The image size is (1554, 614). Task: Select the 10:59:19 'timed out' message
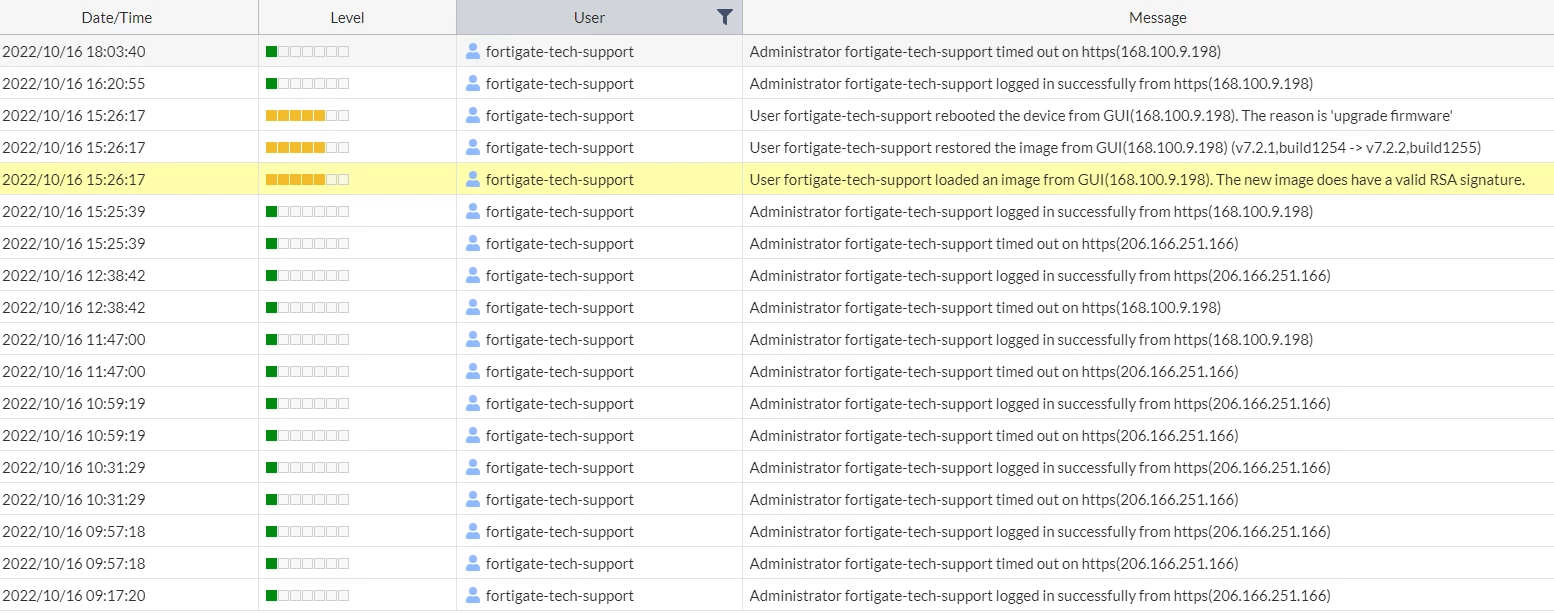[x=994, y=435]
